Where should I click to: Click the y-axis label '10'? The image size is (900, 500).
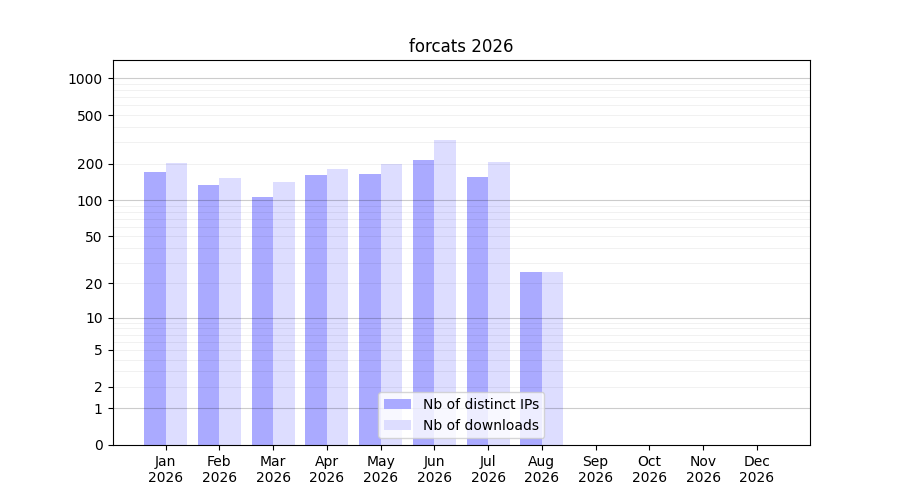pos(94,319)
